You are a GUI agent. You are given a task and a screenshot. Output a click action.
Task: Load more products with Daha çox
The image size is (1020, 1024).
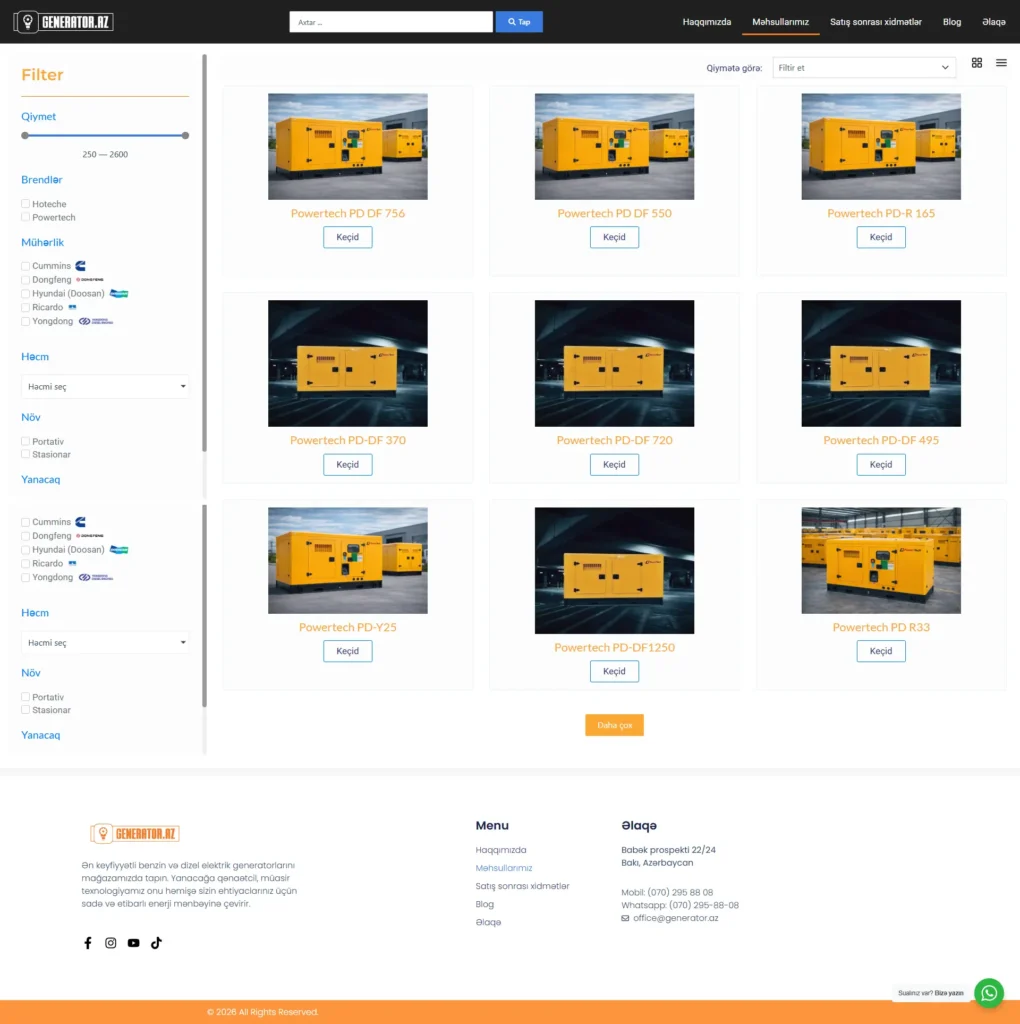point(614,725)
